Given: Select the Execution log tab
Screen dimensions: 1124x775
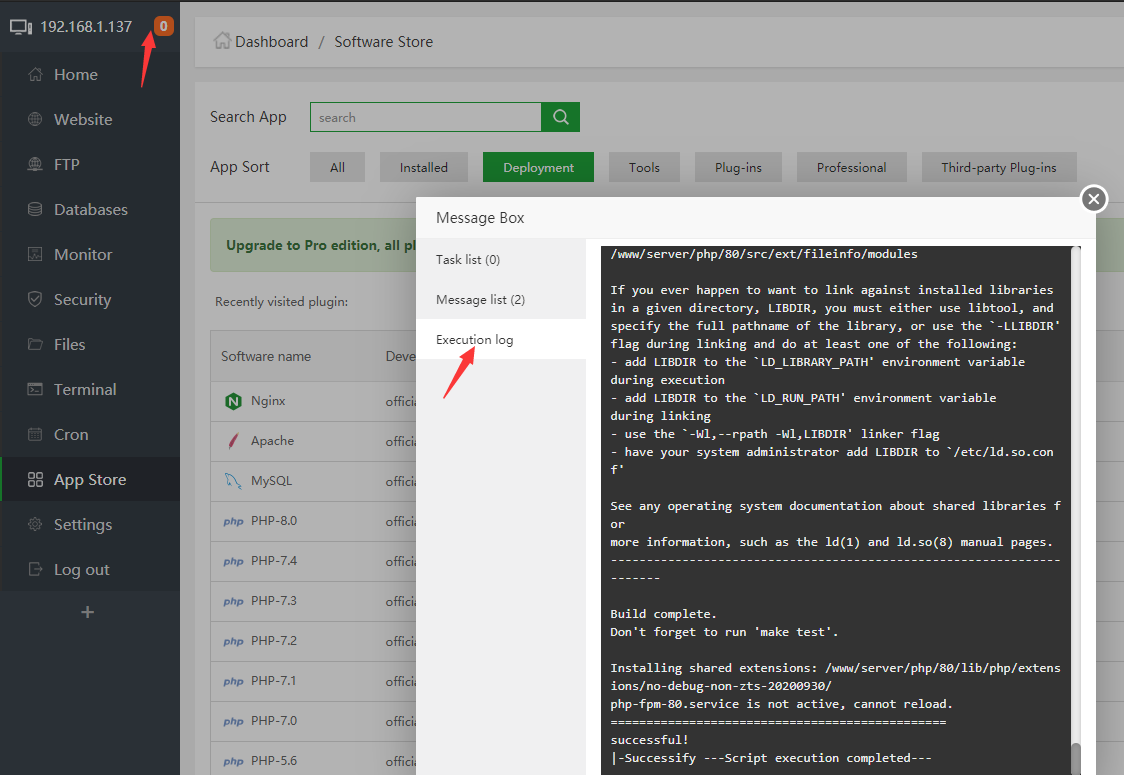Looking at the screenshot, I should 474,340.
